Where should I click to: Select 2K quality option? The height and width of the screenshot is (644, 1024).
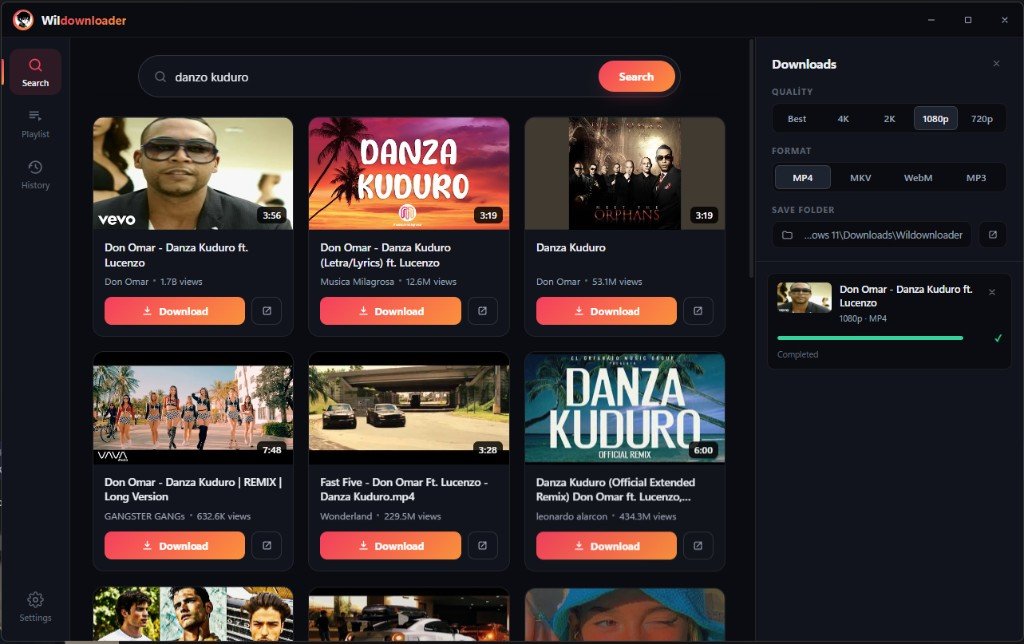pyautogui.click(x=889, y=119)
